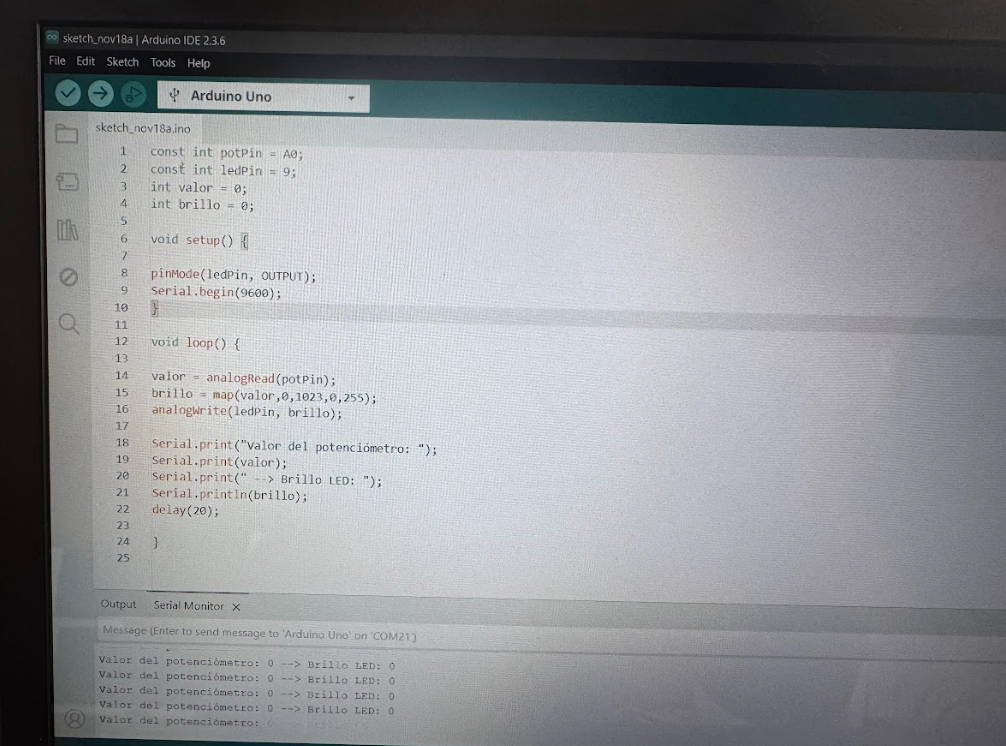
Task: Open the Edit menu
Action: pos(86,62)
